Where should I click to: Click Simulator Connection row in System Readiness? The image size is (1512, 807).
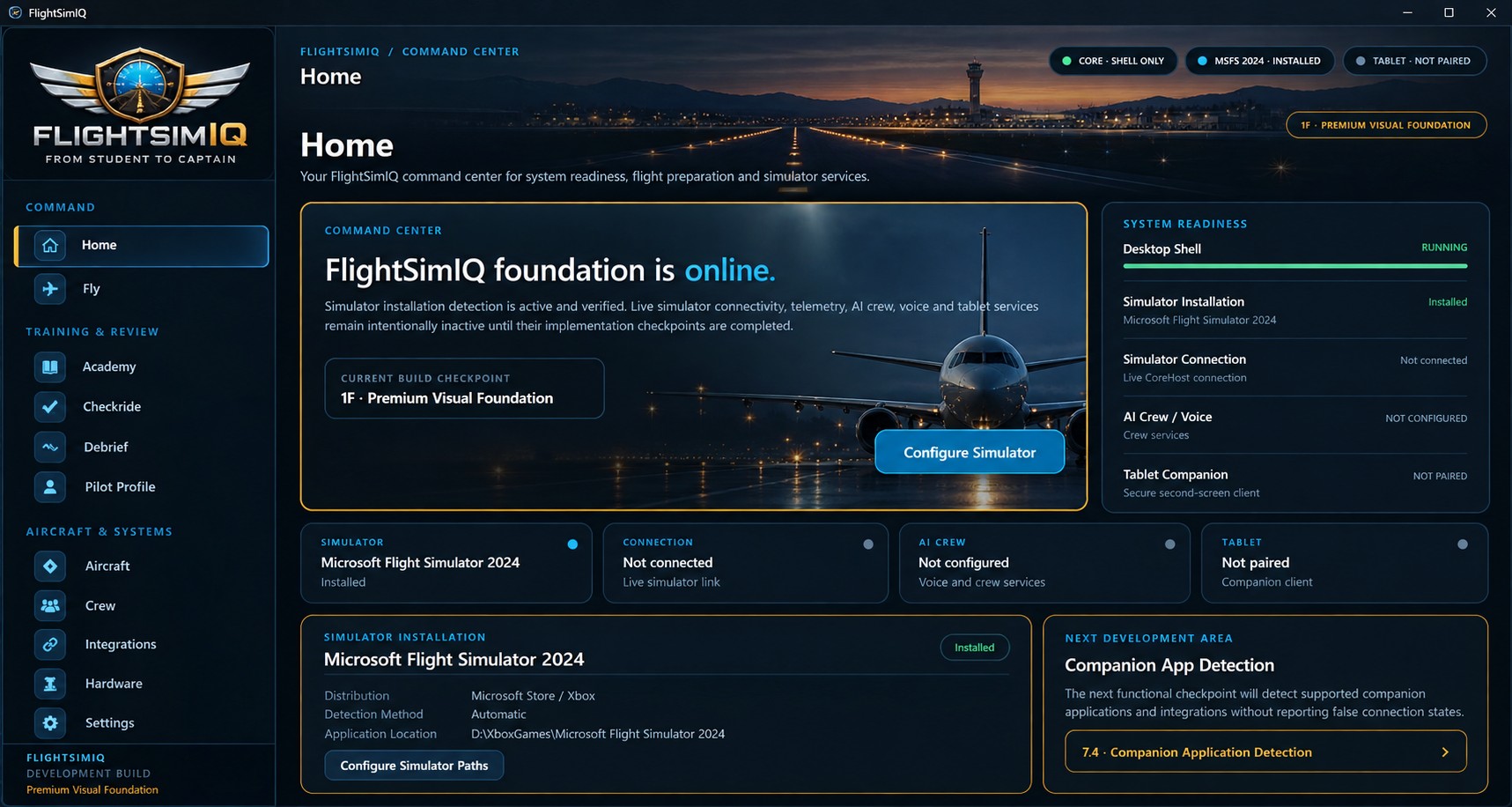pos(1295,367)
